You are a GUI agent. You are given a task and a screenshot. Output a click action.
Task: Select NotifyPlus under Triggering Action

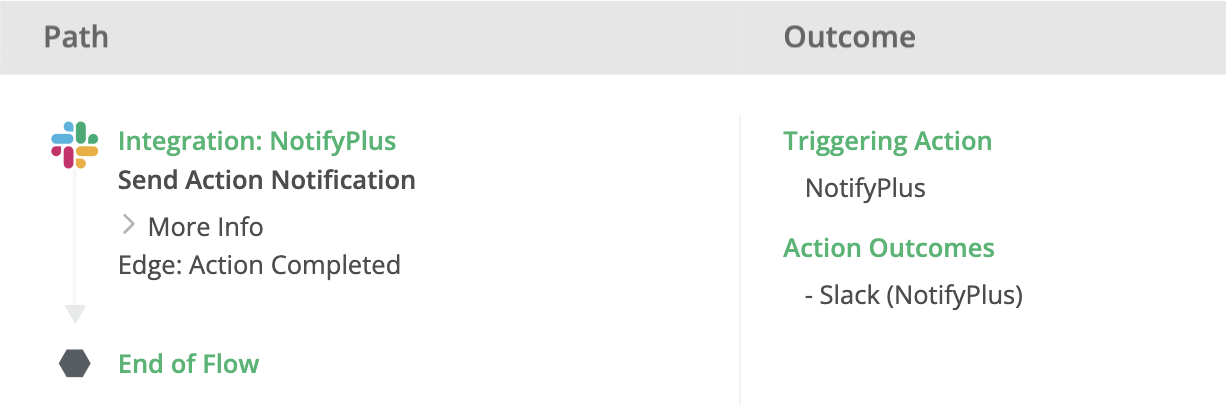click(865, 188)
